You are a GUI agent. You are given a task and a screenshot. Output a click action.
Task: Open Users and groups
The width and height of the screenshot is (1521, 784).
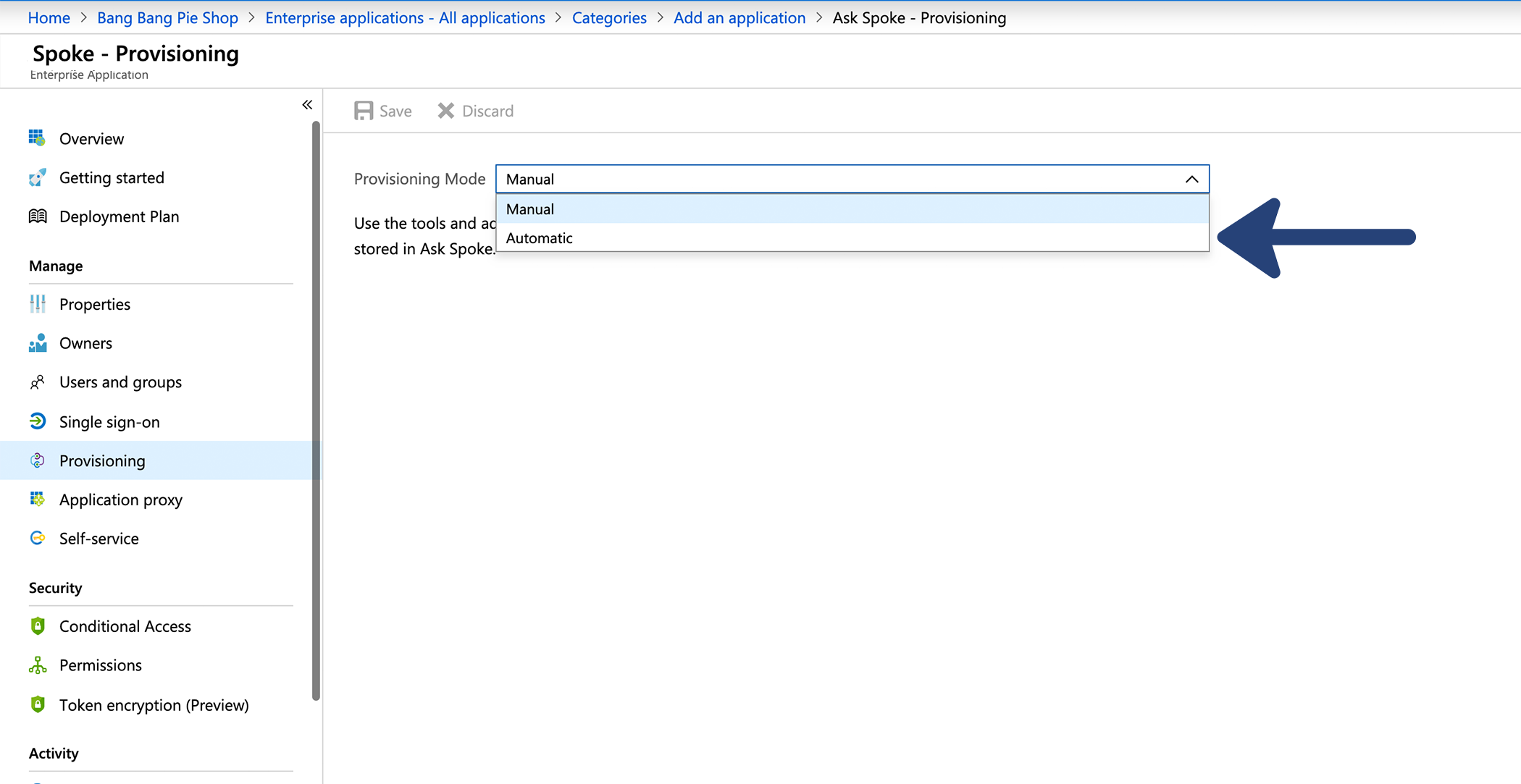pos(120,382)
